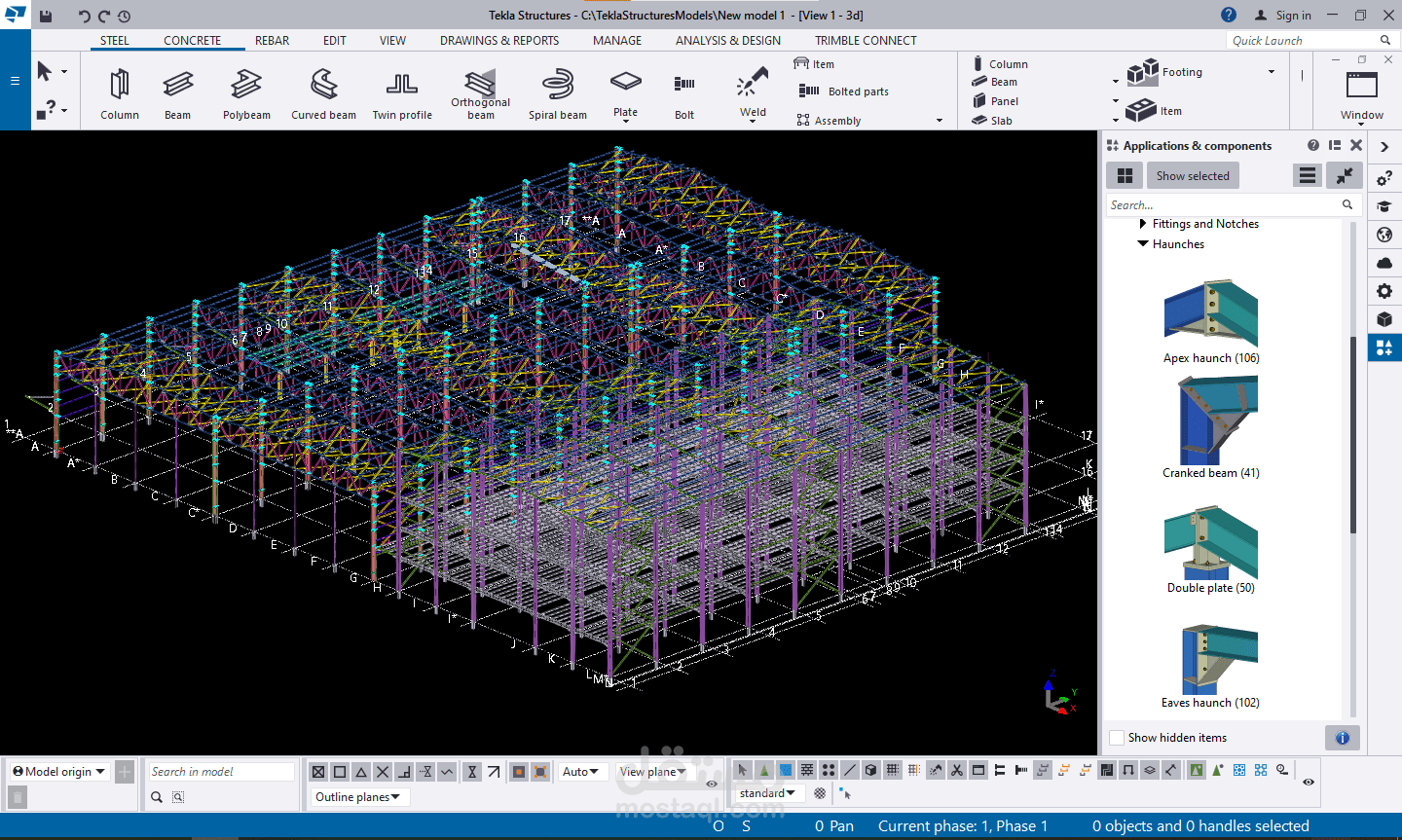Open the Model origin dropdown

pyautogui.click(x=59, y=772)
